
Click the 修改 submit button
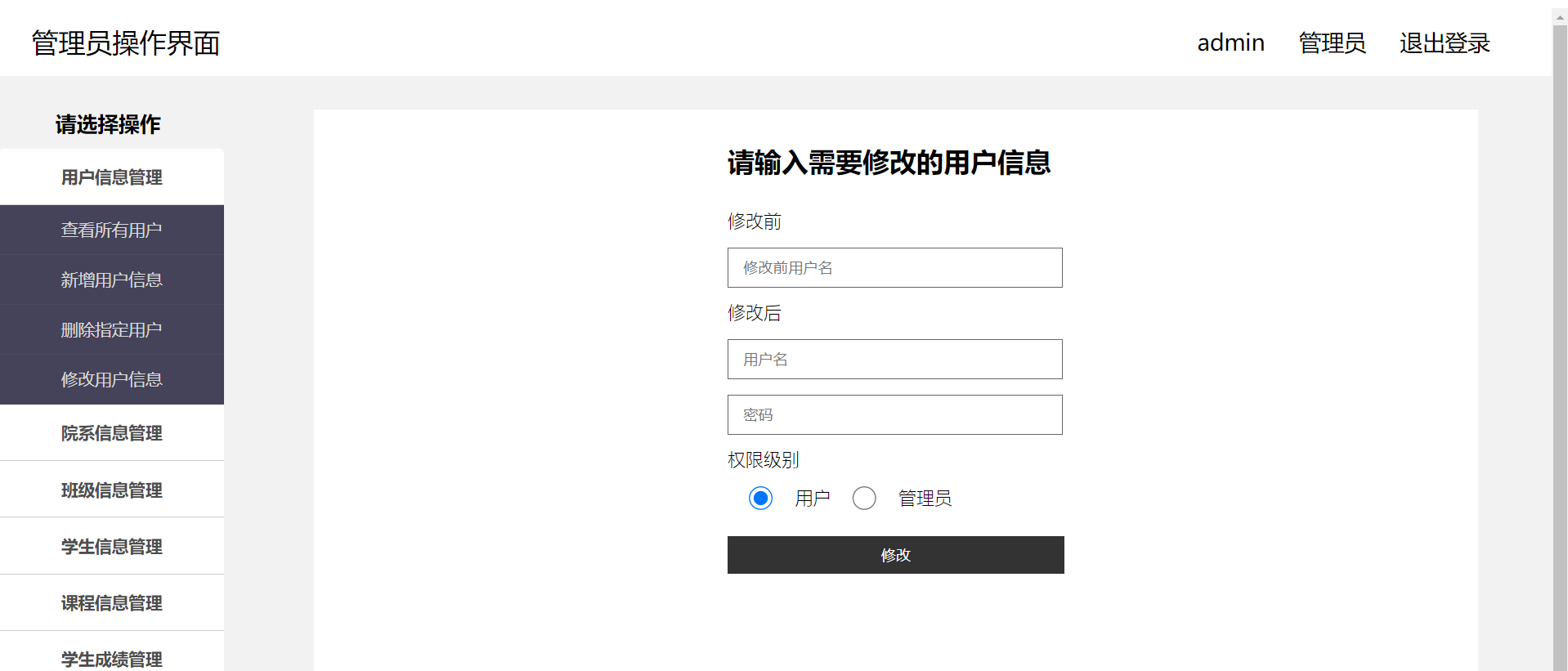coord(896,555)
